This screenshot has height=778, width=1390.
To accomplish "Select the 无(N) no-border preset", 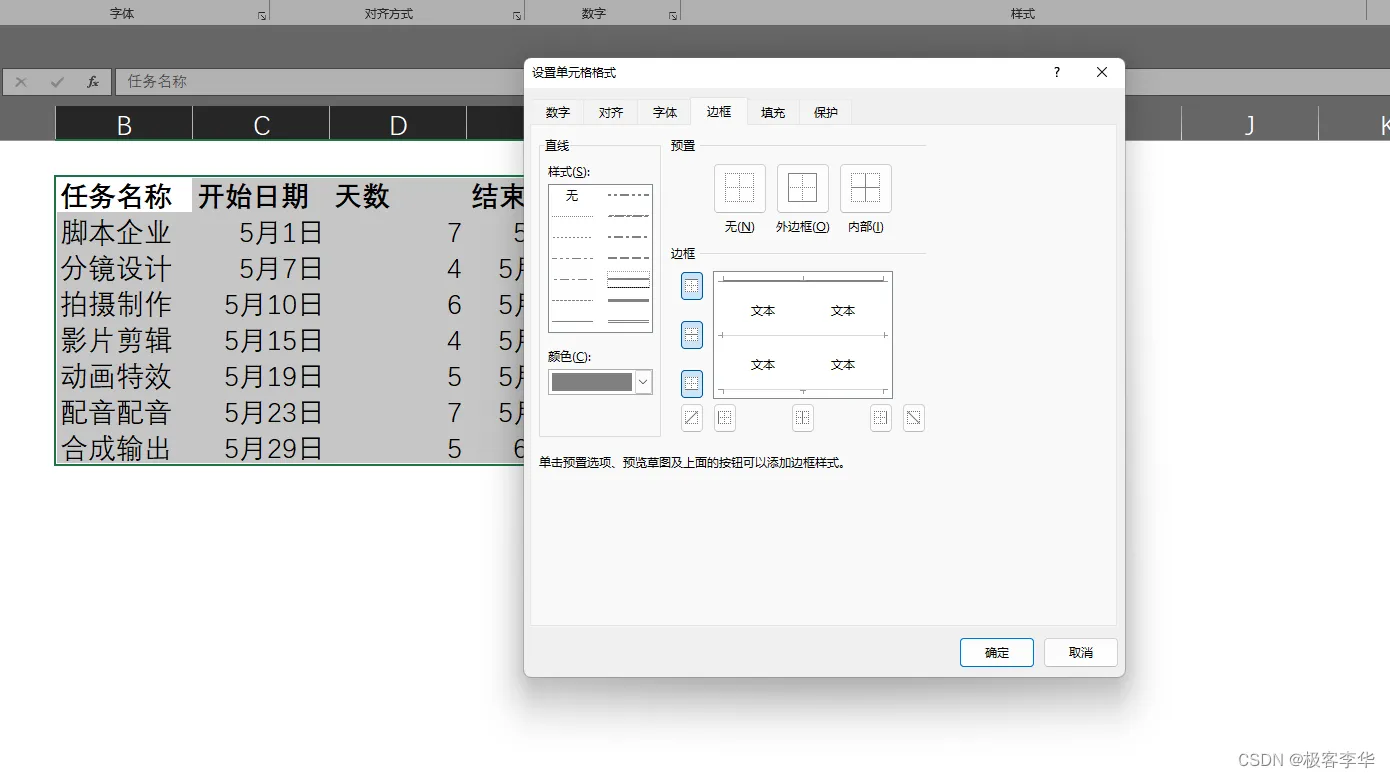I will coord(740,189).
